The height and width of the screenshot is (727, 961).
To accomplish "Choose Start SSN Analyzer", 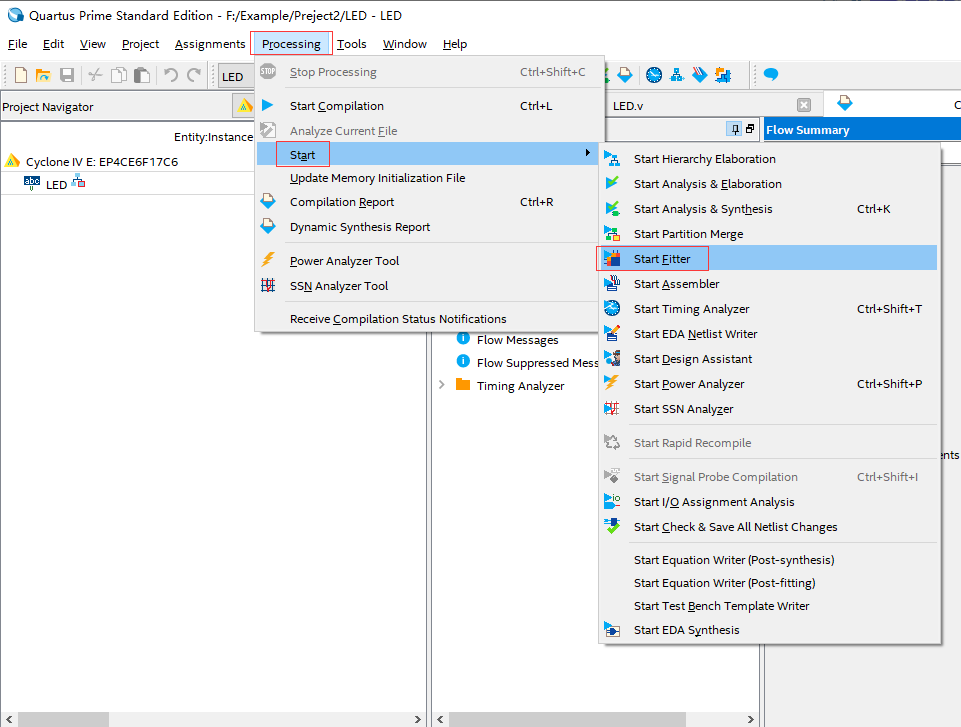I will 769,409.
